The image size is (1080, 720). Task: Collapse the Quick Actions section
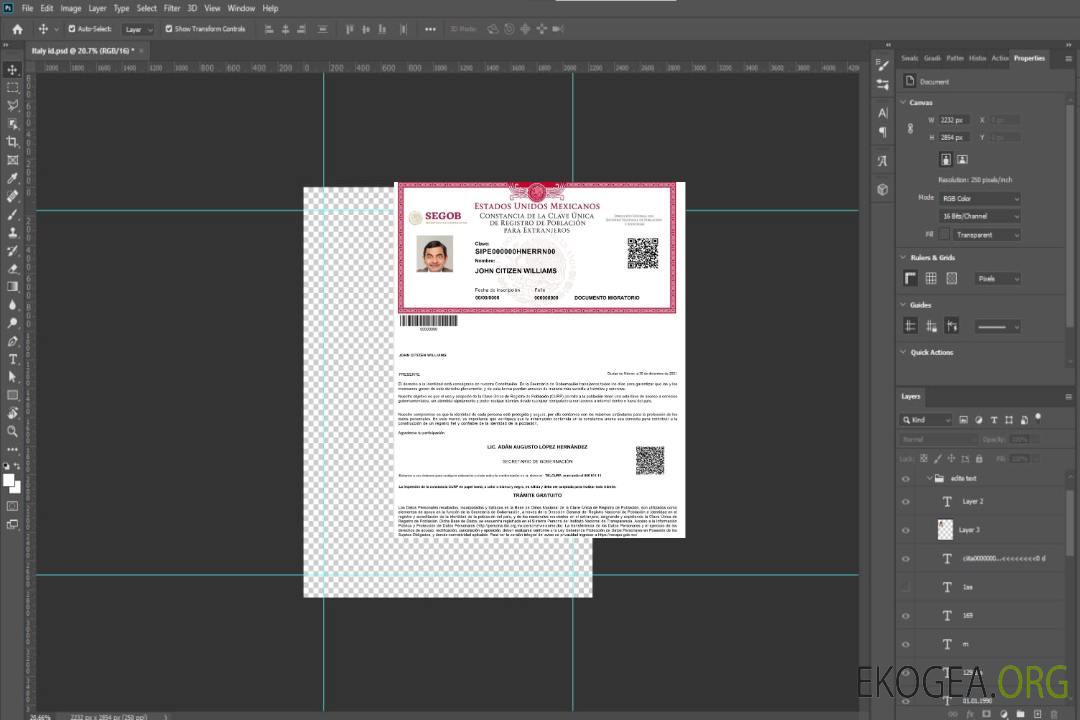tap(903, 352)
